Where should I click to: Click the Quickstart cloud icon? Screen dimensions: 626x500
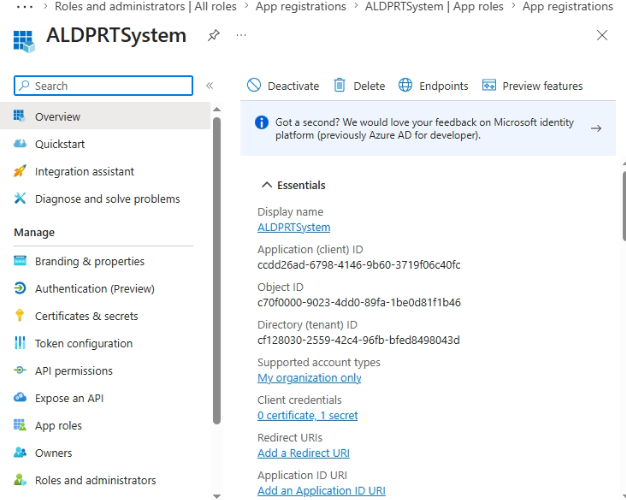tap(20, 143)
